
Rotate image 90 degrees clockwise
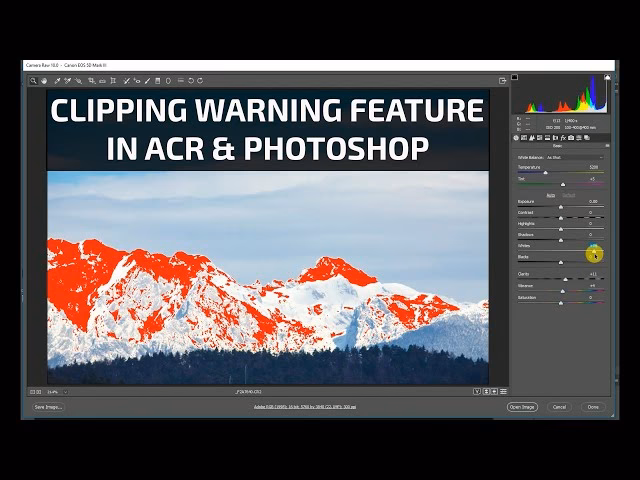200,81
